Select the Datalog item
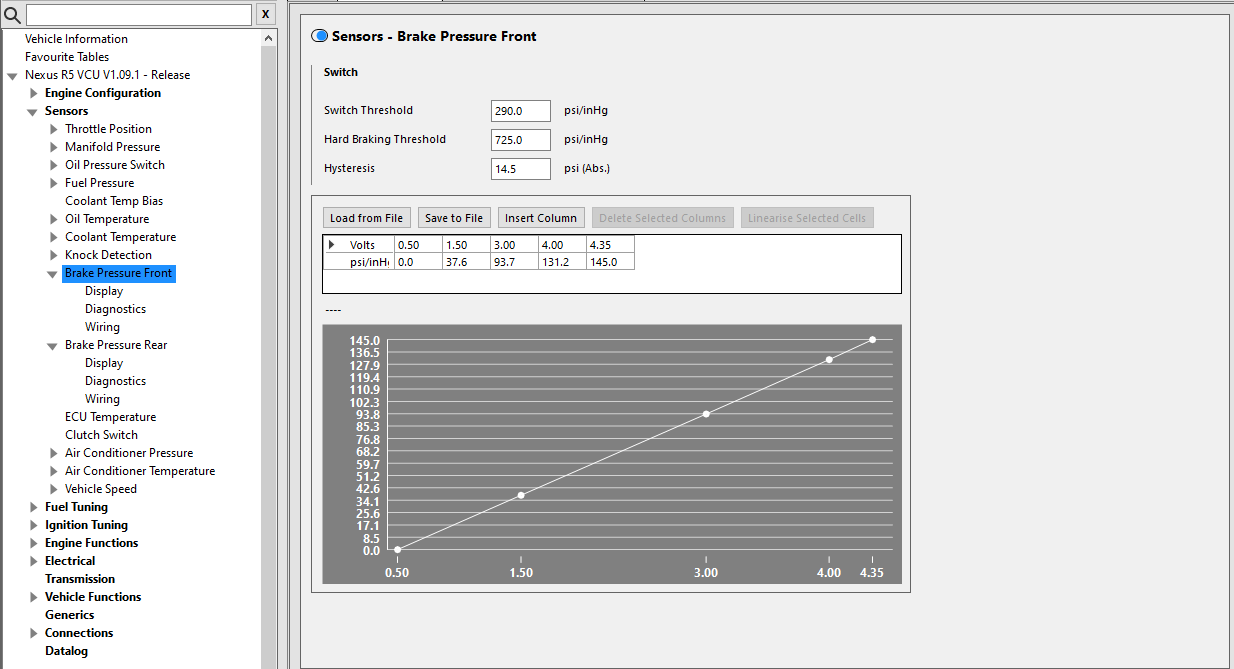Viewport: 1234px width, 669px height. 66,651
